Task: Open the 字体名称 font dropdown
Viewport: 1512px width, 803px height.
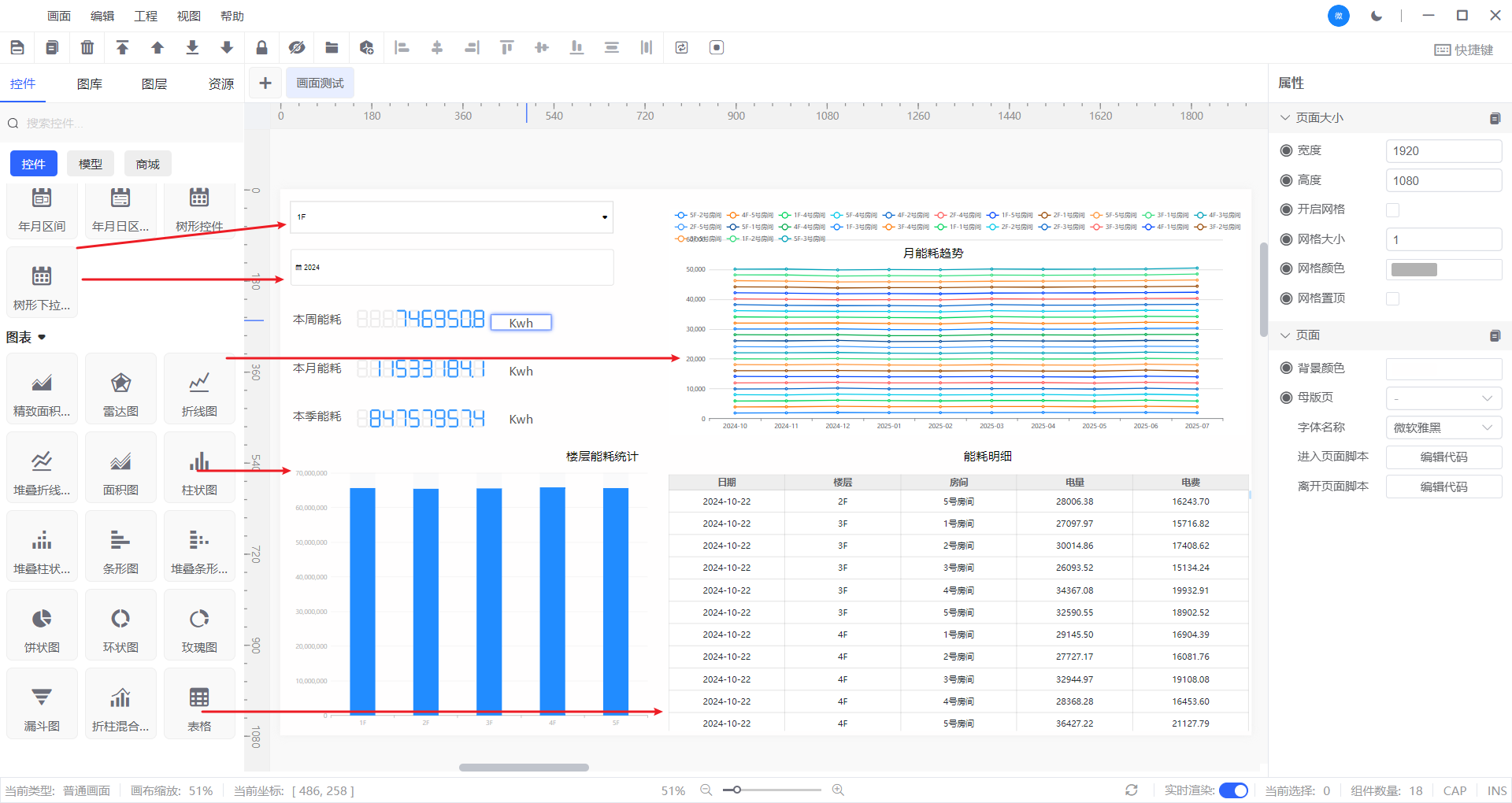Action: click(x=1443, y=427)
